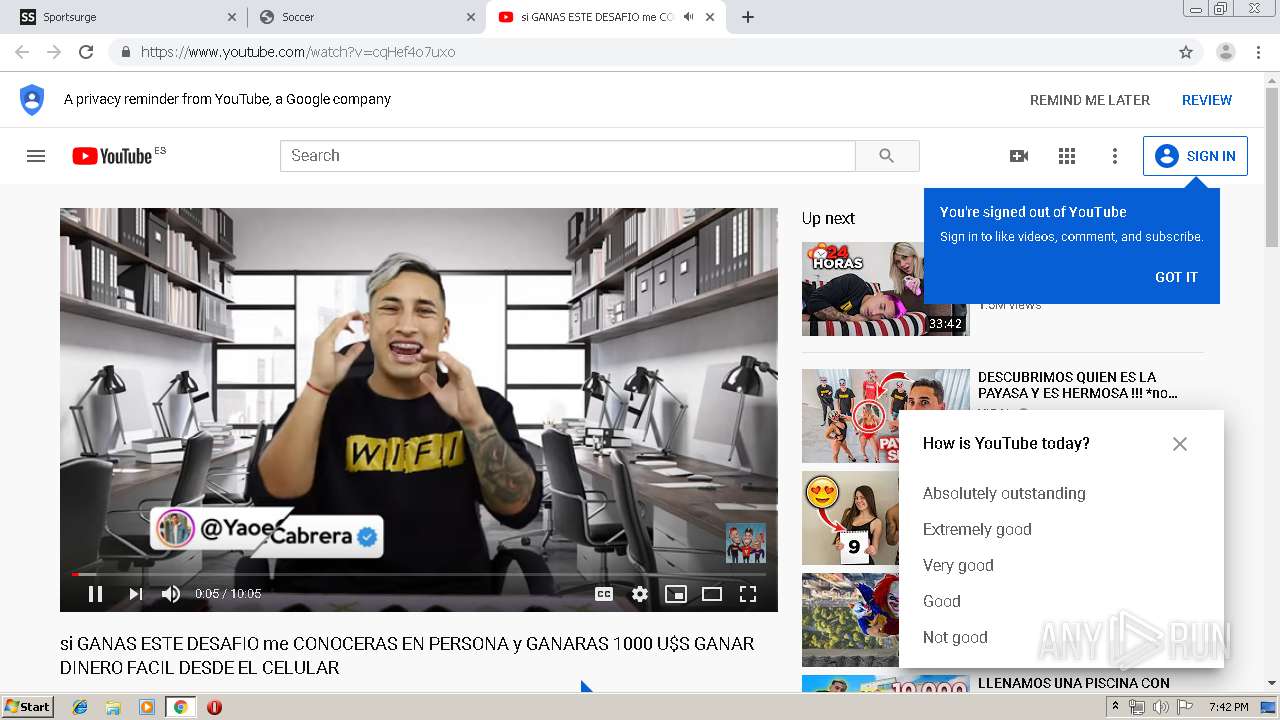
Task: Enter full screen video mode
Action: [748, 594]
